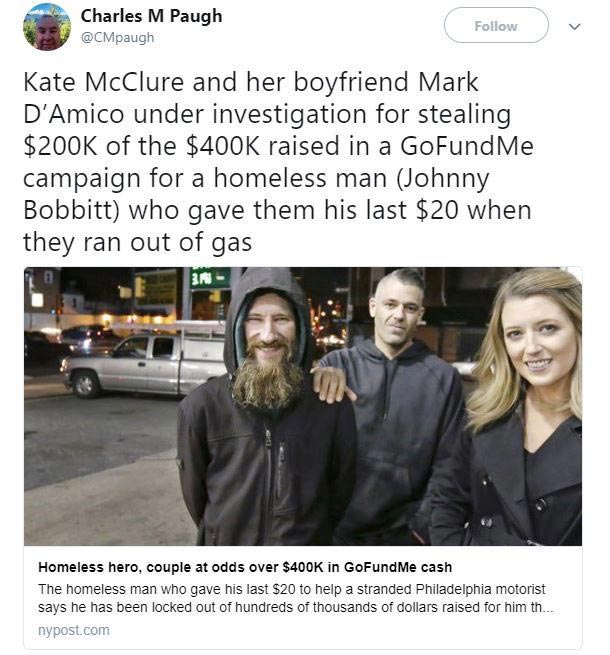Open the Charles M Paugh display name
610x655 pixels.
[x=151, y=16]
